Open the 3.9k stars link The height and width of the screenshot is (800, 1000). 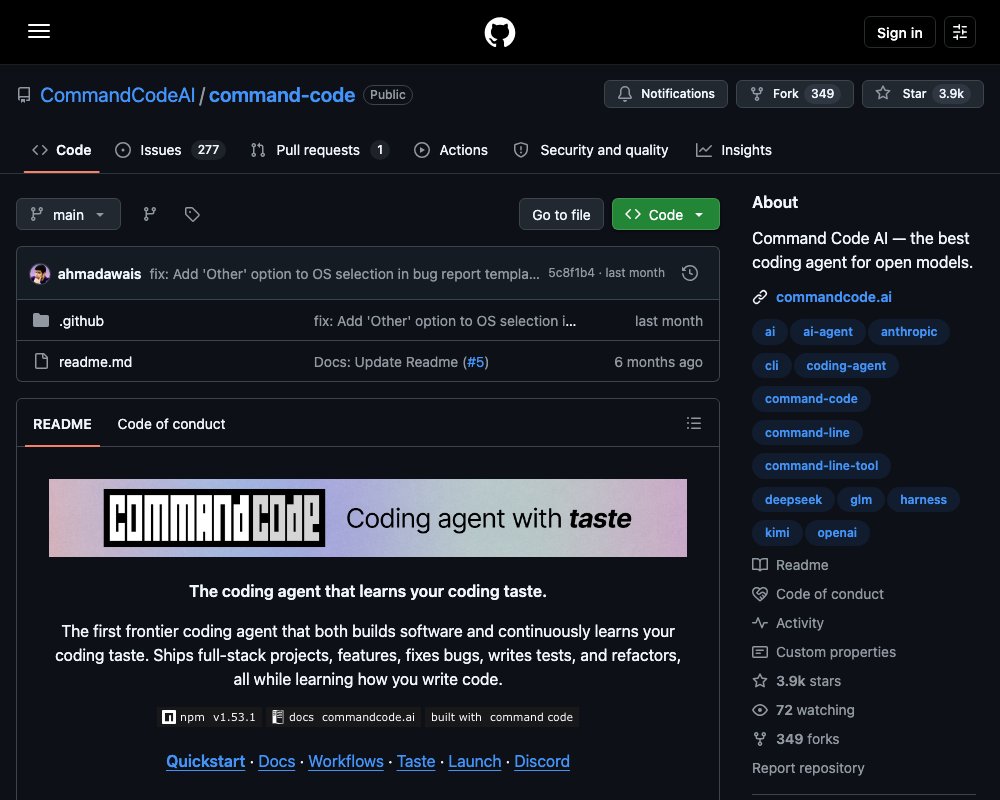pyautogui.click(x=797, y=681)
